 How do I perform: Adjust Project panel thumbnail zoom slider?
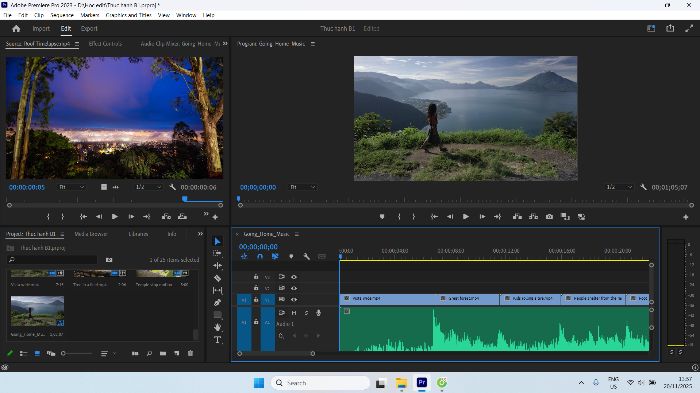click(77, 353)
